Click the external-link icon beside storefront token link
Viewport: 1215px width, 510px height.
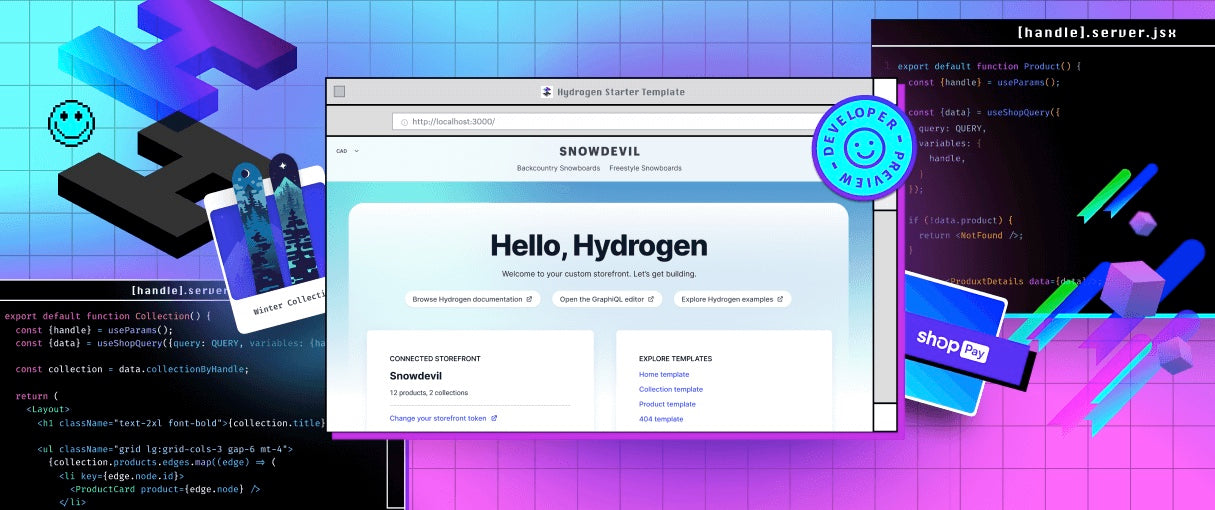pyautogui.click(x=494, y=418)
